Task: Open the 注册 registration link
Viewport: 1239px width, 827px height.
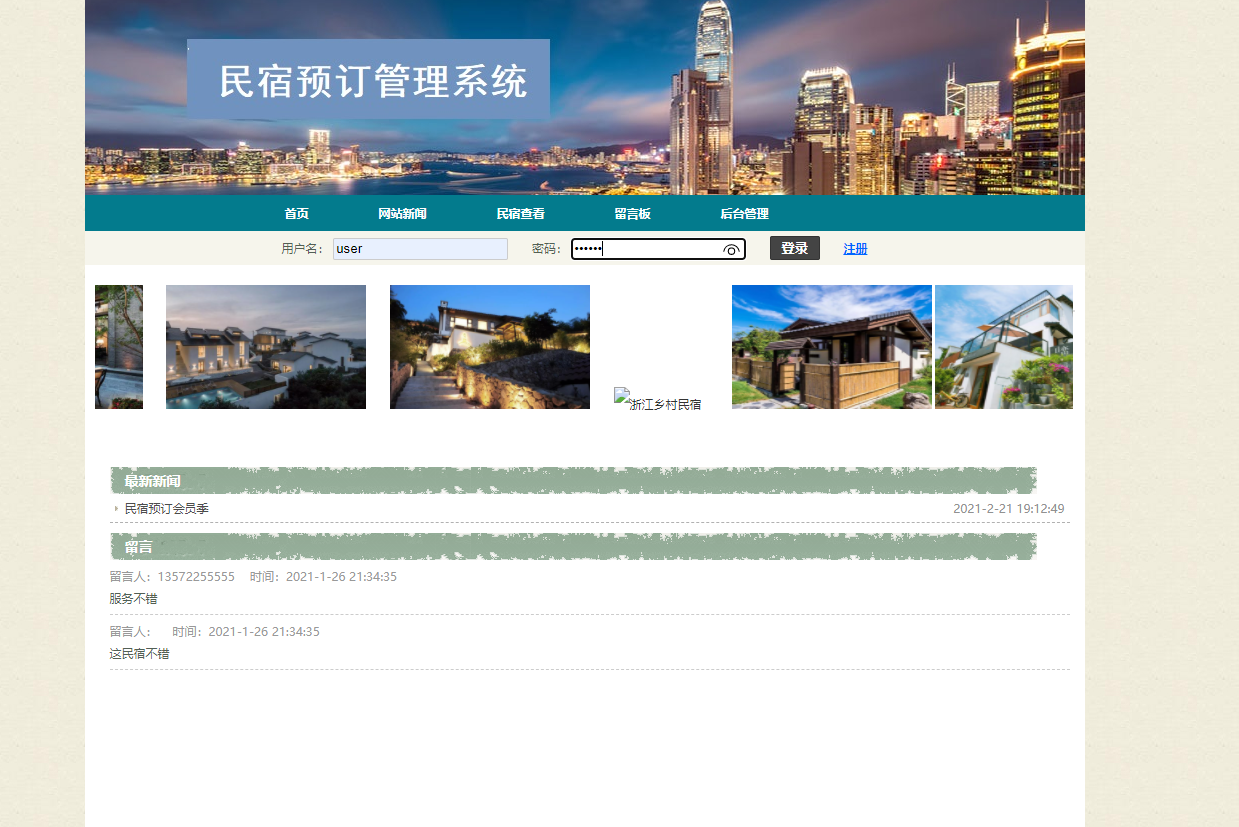Action: click(855, 248)
